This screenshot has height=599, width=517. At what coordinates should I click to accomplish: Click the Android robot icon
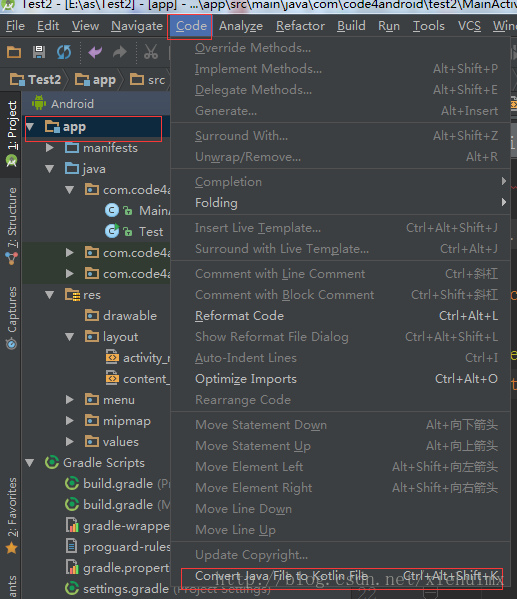click(x=39, y=103)
